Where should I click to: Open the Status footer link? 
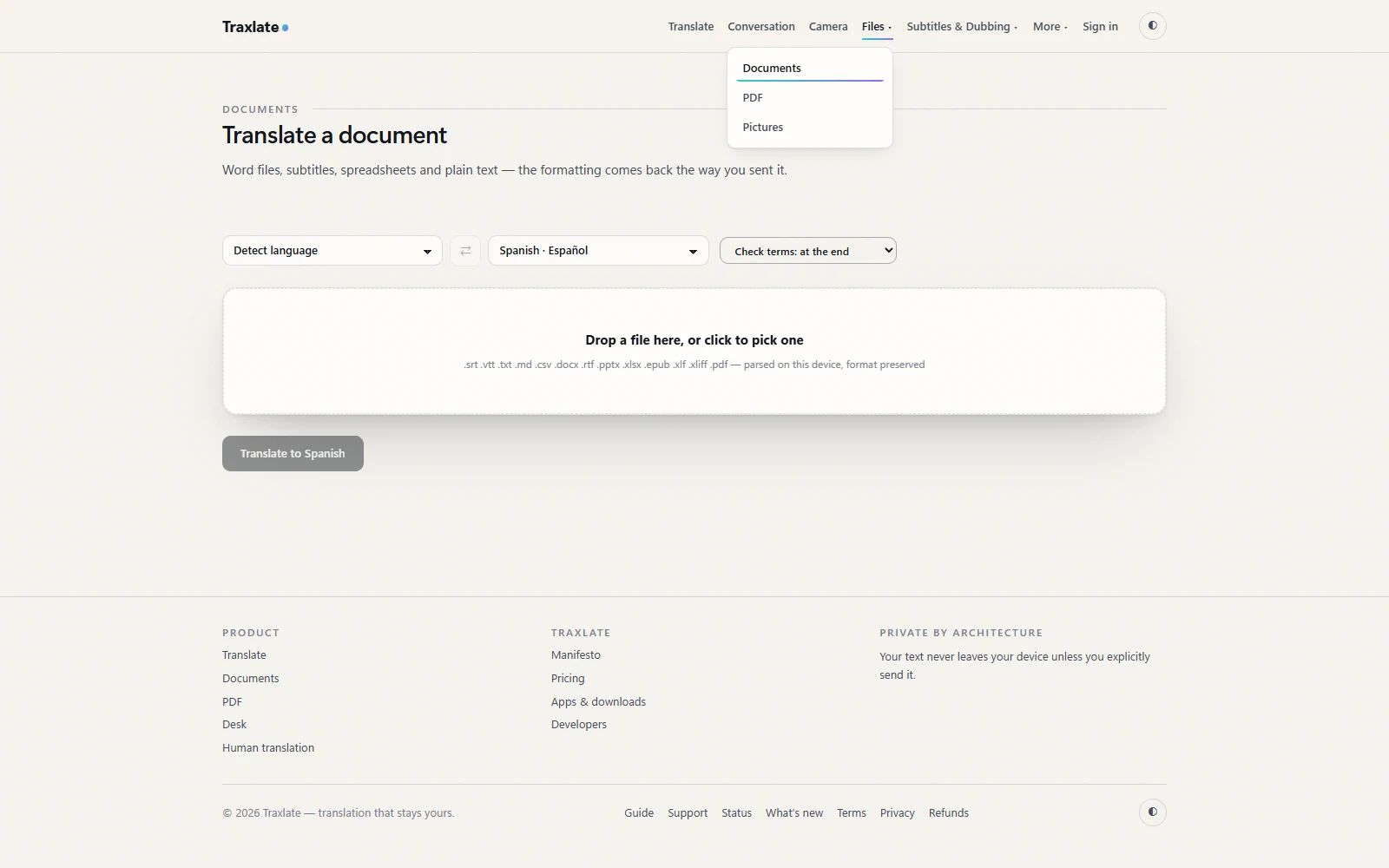coord(736,813)
